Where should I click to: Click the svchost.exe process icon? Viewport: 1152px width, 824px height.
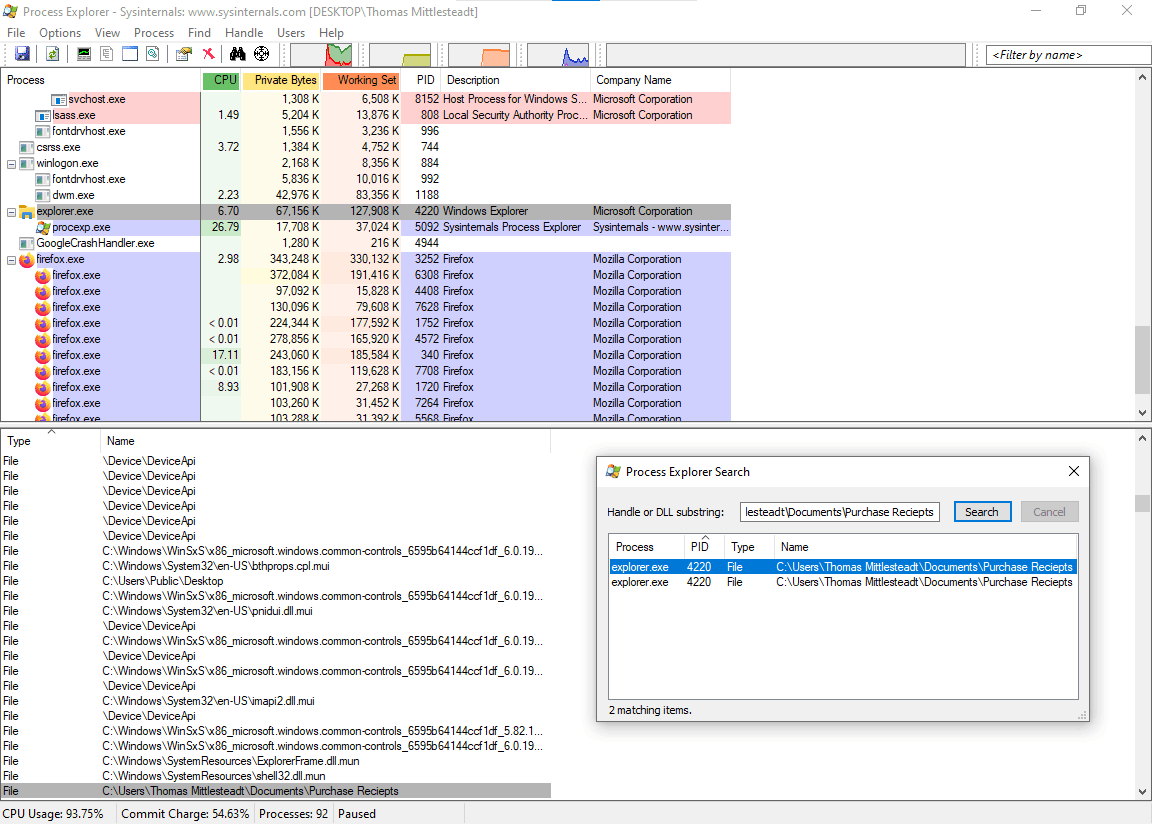coord(59,99)
